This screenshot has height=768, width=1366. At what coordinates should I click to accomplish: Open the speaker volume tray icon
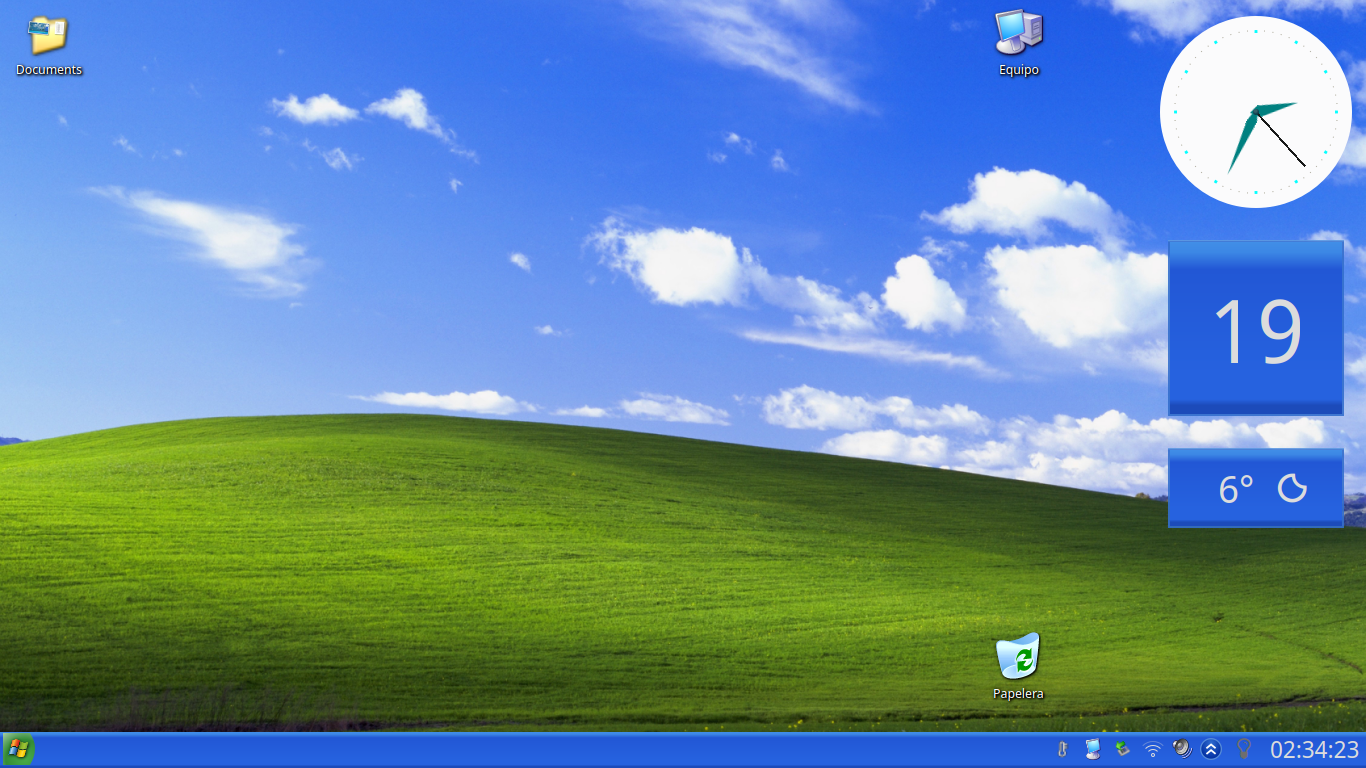1181,748
